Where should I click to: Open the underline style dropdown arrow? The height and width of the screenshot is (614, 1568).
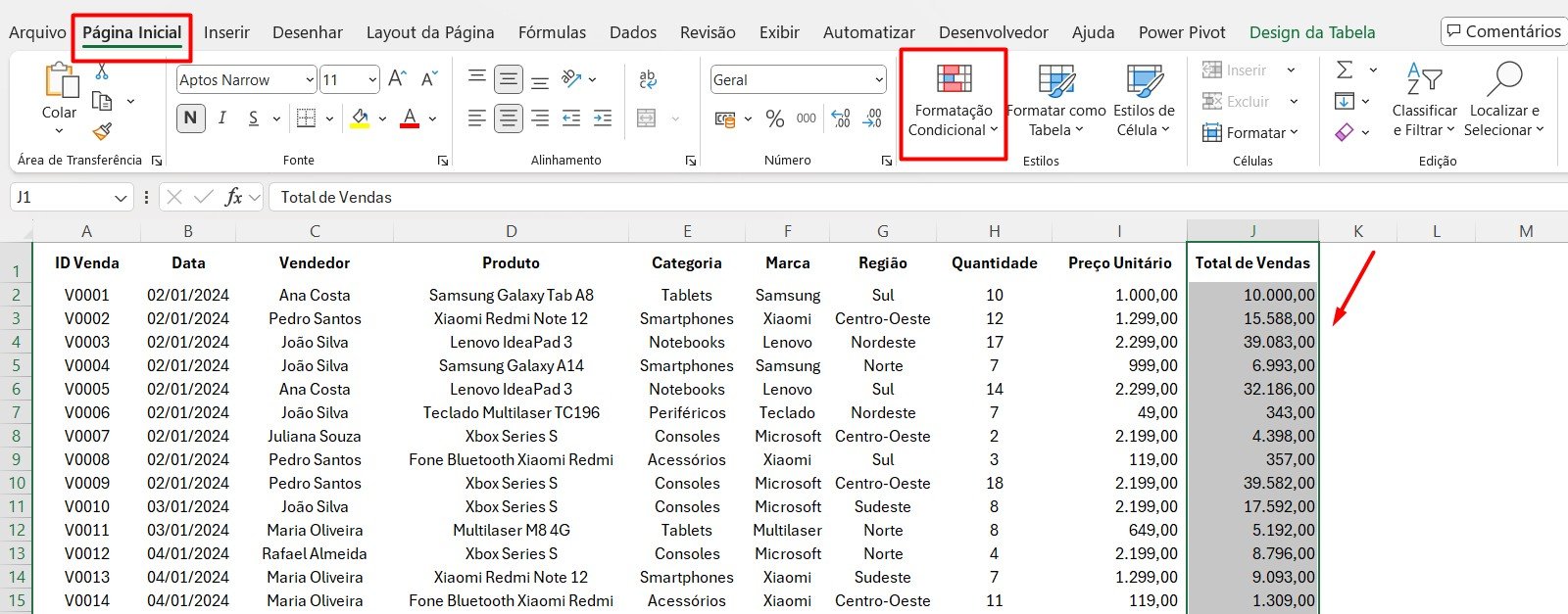click(276, 118)
